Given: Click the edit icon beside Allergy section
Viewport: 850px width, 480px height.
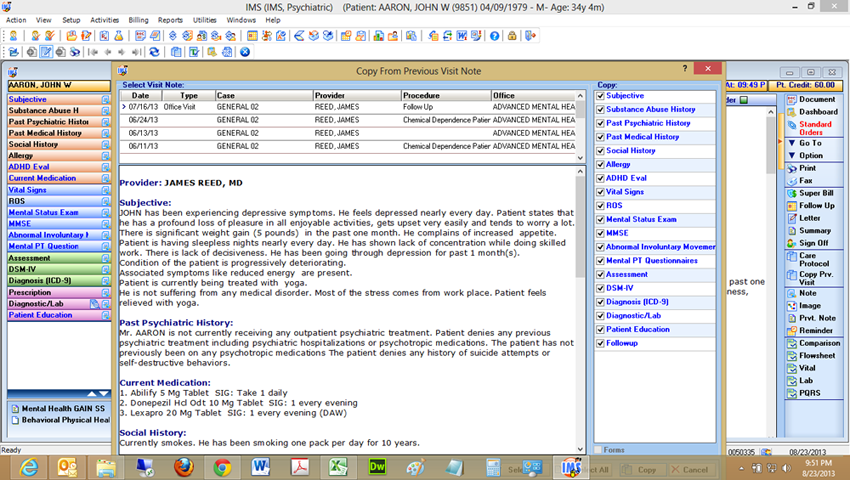Looking at the screenshot, I should pyautogui.click(x=105, y=156).
